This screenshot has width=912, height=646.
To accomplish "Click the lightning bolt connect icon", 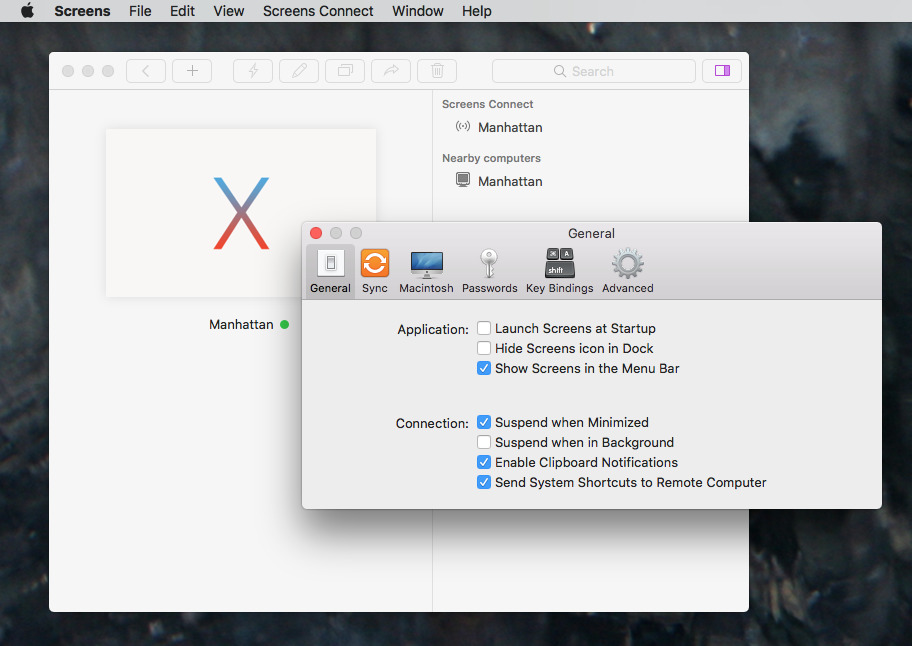I will [x=253, y=71].
